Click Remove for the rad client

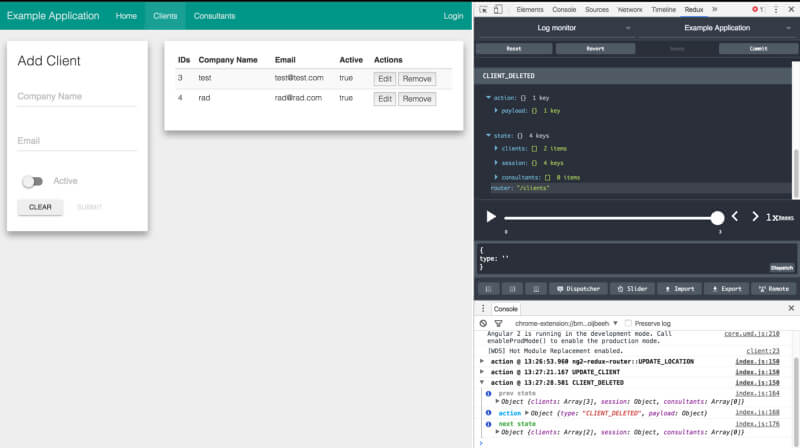pos(417,99)
